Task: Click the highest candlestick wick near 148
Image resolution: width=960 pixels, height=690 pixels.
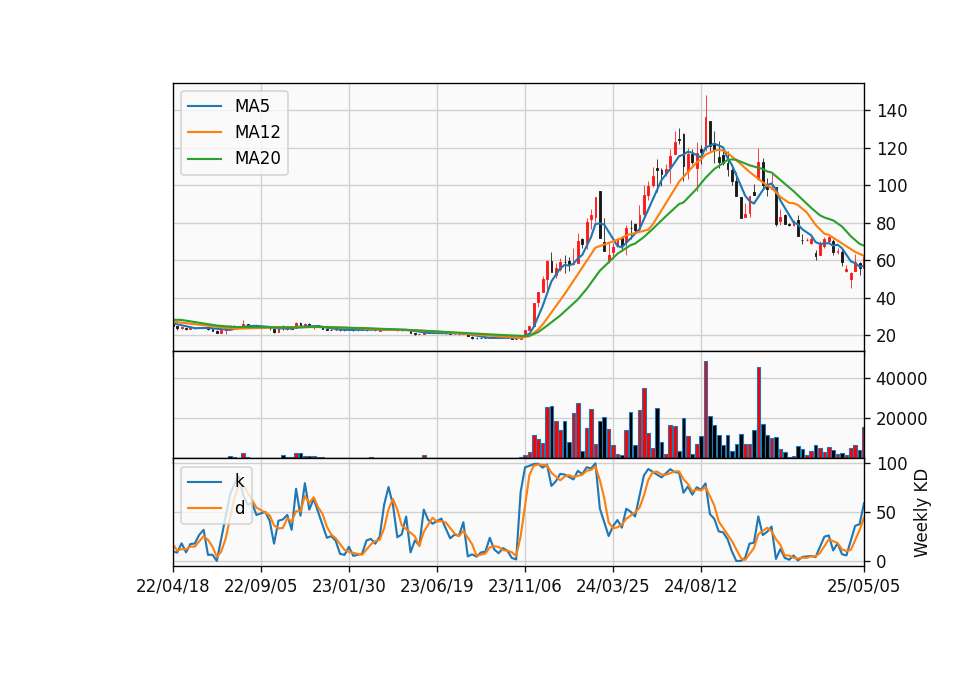Action: tap(706, 109)
